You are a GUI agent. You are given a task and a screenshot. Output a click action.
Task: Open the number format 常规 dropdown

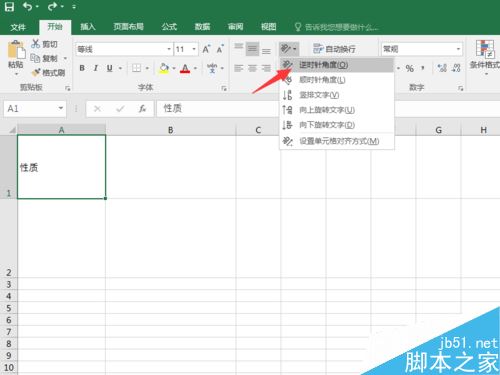pyautogui.click(x=458, y=49)
